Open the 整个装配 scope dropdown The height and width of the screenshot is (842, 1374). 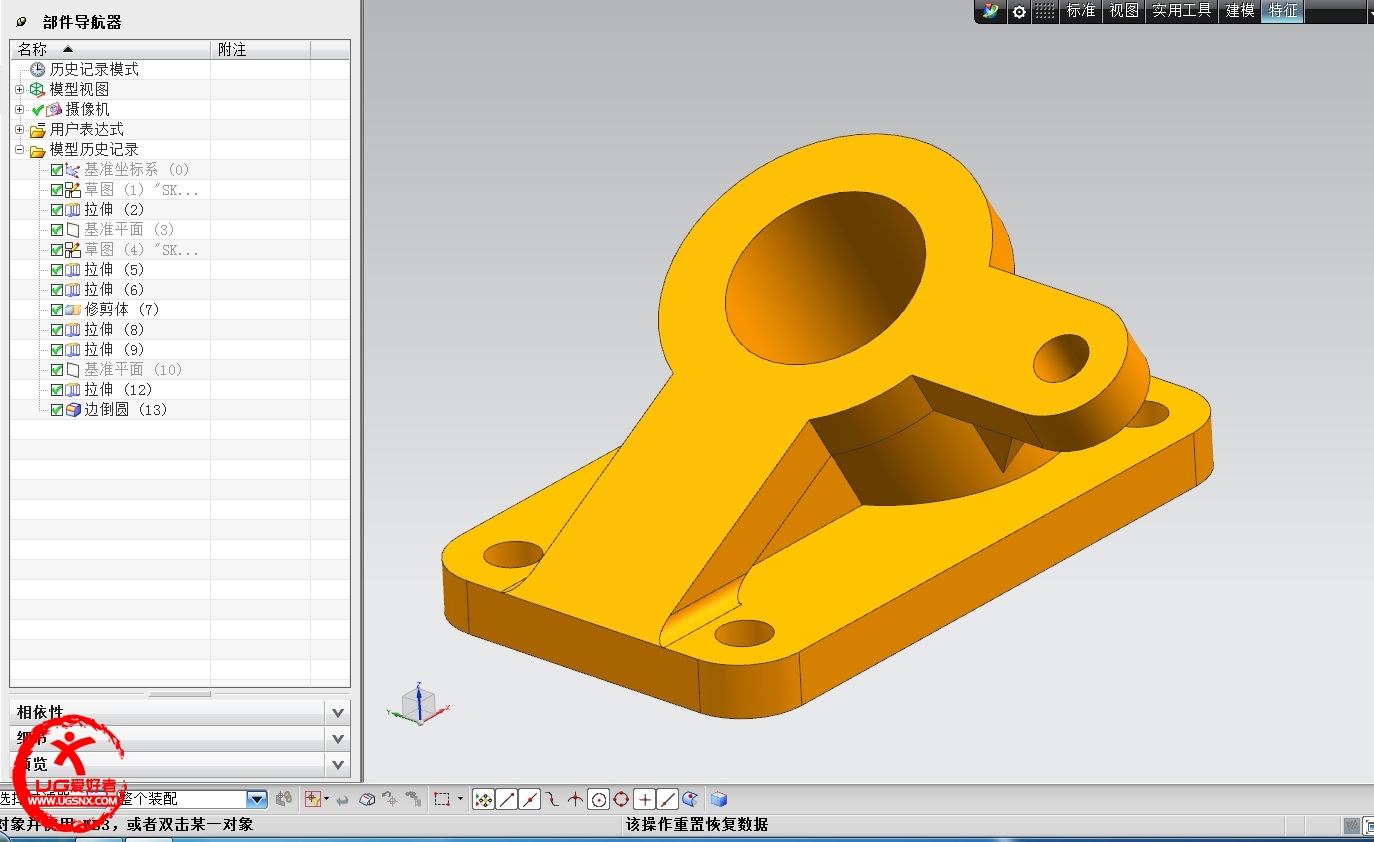257,799
